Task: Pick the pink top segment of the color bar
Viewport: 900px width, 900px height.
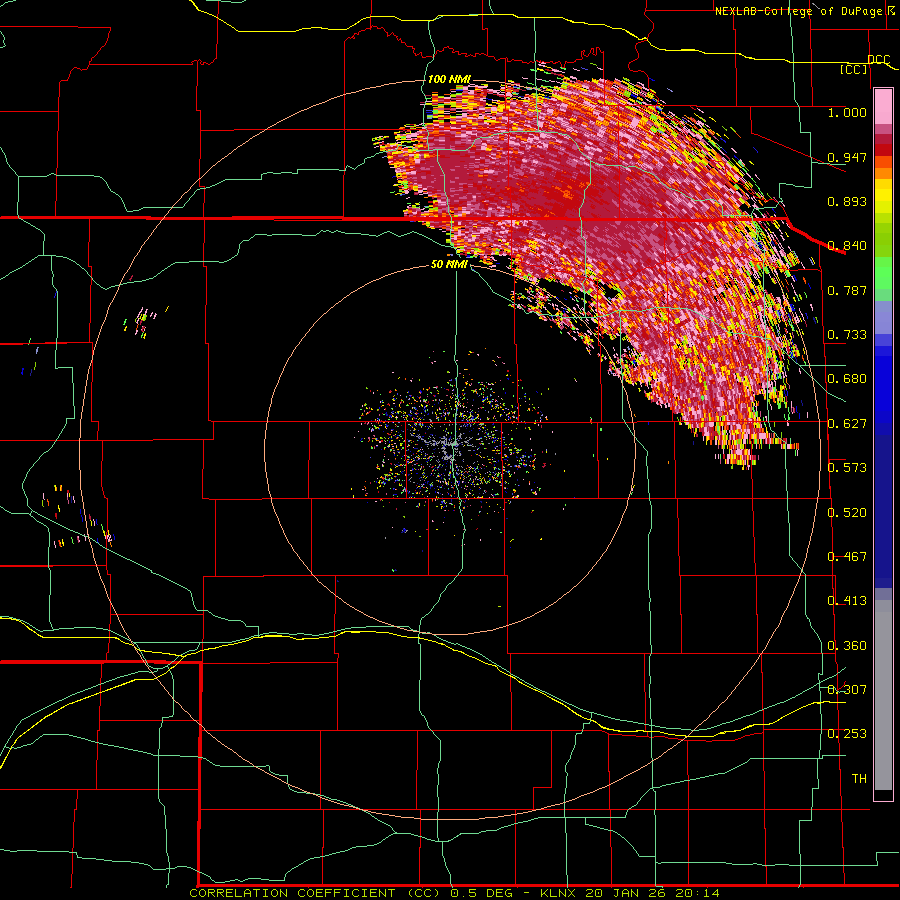Action: [x=883, y=107]
